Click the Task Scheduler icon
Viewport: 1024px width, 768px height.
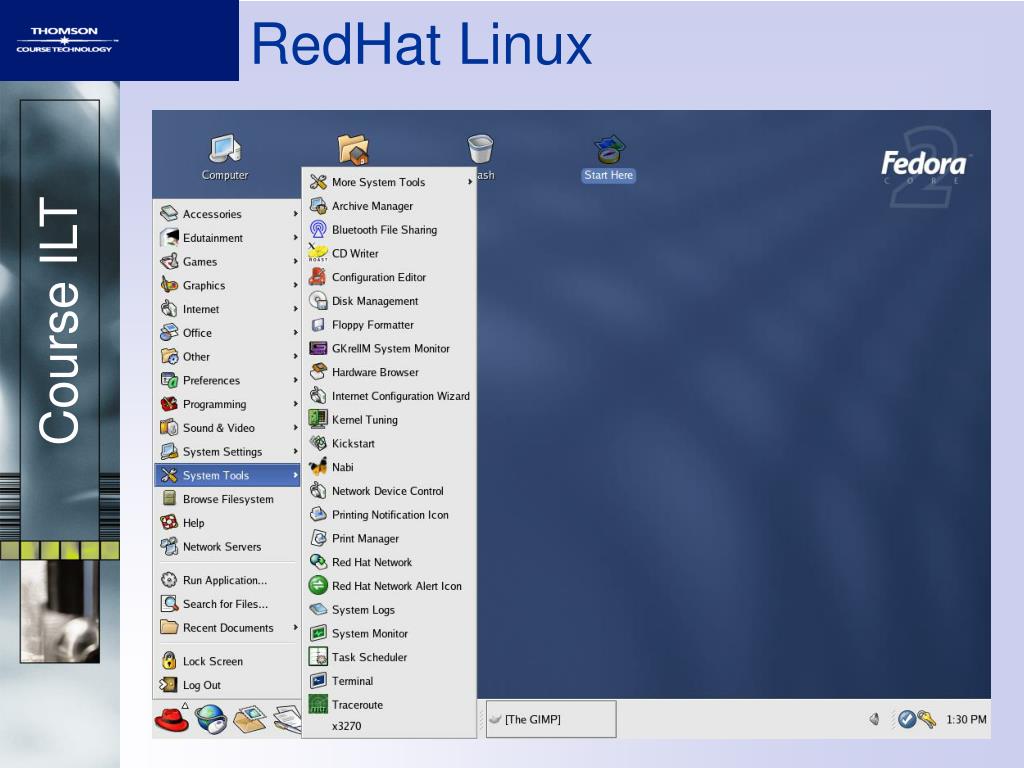click(x=318, y=657)
